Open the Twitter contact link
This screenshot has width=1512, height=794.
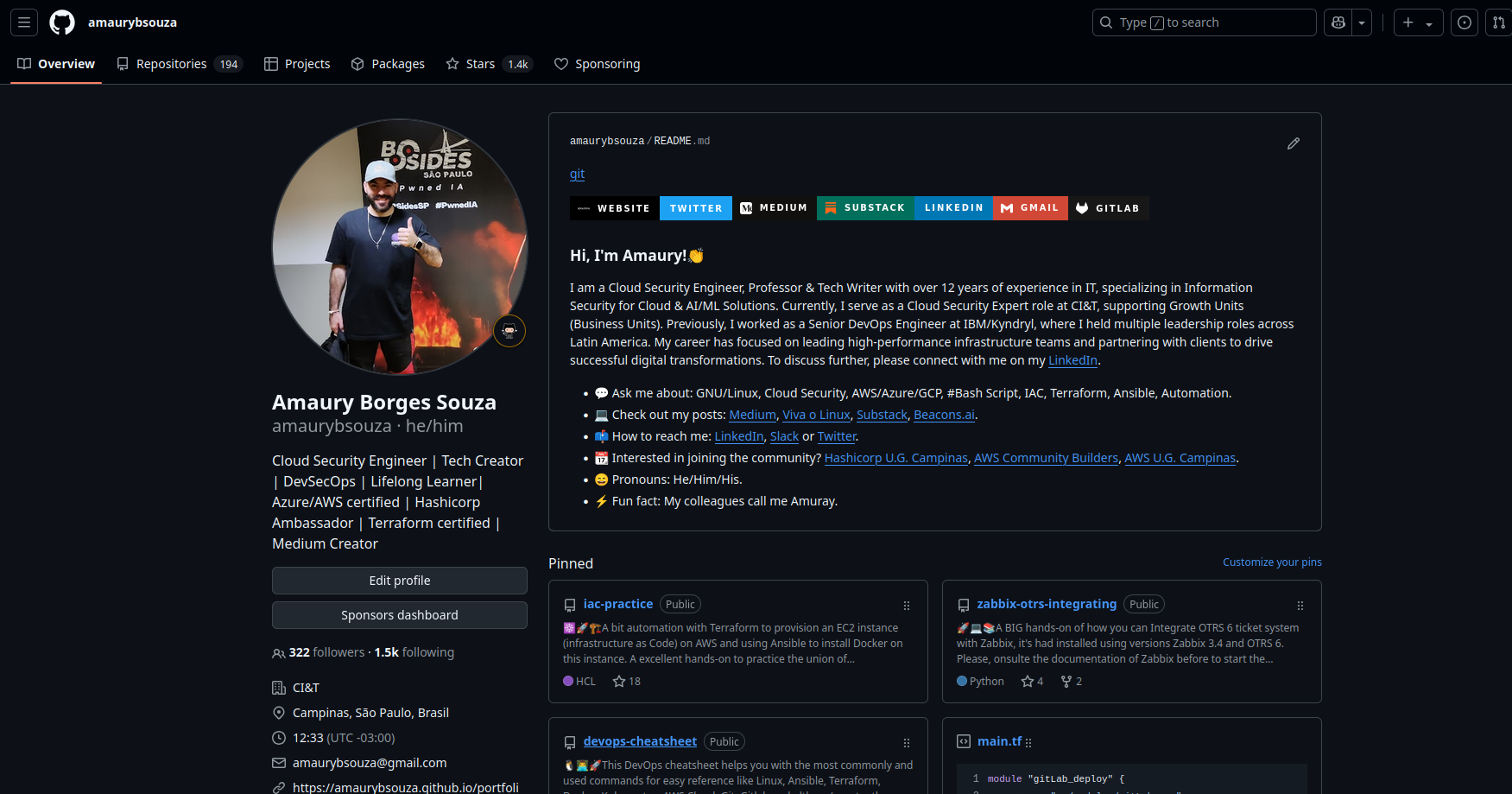click(x=837, y=436)
